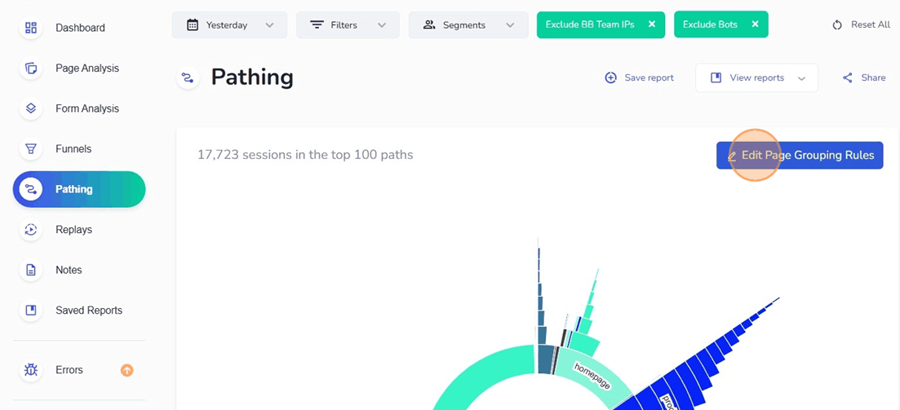900x410 pixels.
Task: Remove the Exclude BB Team IPs filter
Action: point(651,24)
